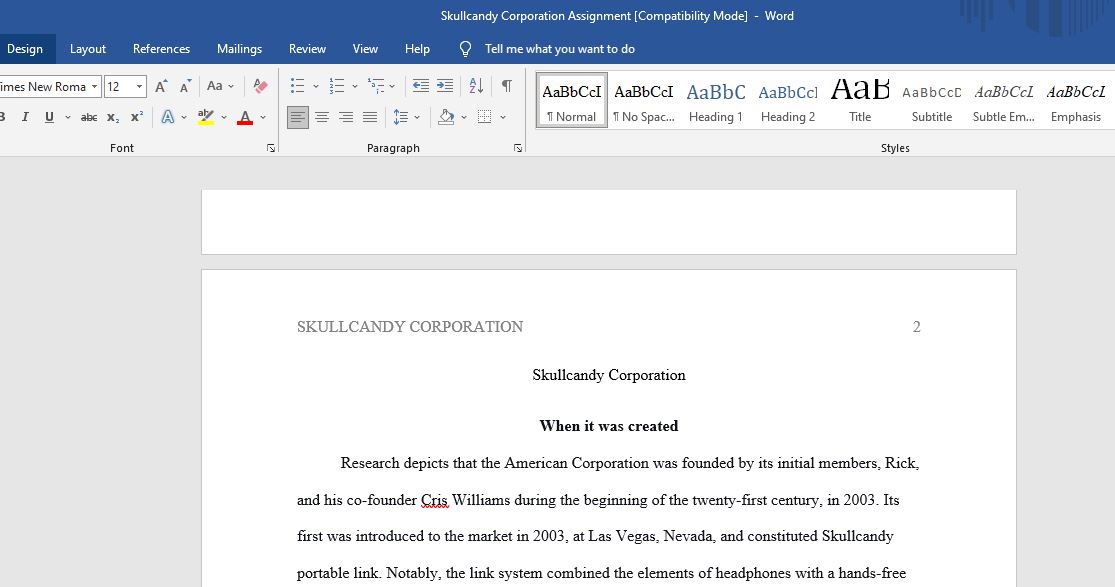Apply superscript formatting

[x=137, y=117]
